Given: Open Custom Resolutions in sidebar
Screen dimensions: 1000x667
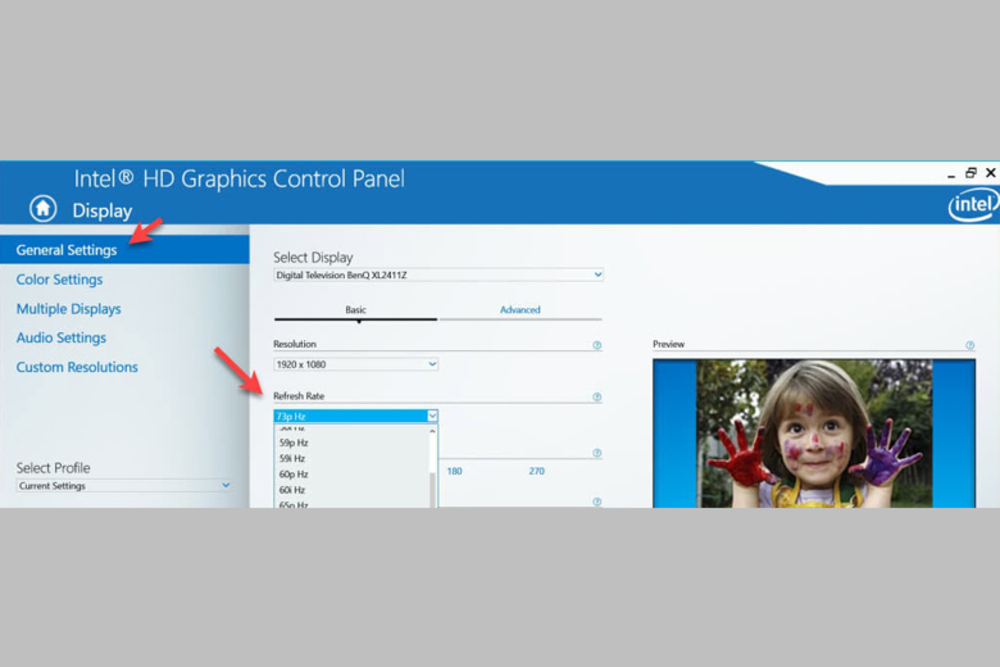Looking at the screenshot, I should pos(77,367).
